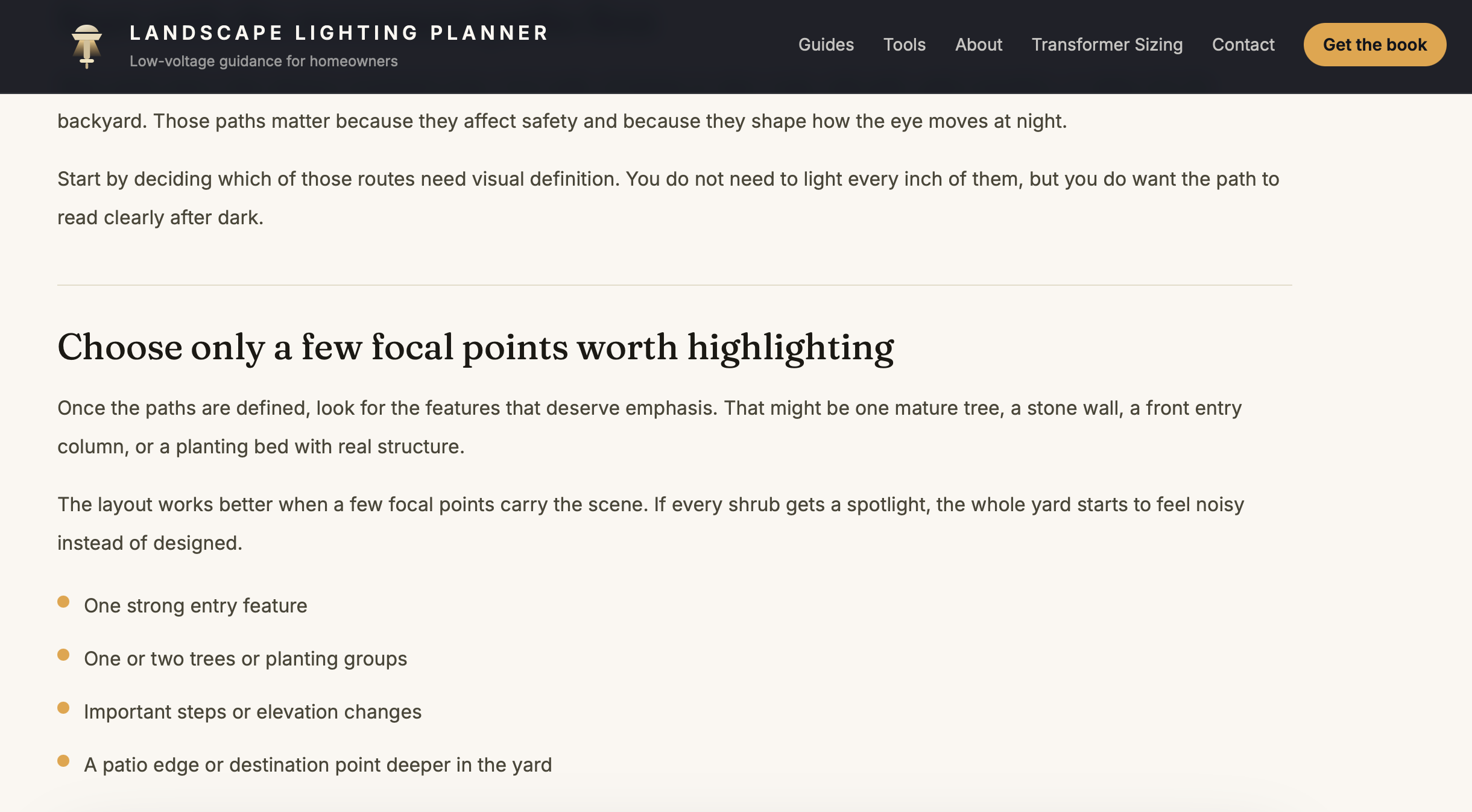Go to the About page
The width and height of the screenshot is (1472, 812).
(x=978, y=45)
